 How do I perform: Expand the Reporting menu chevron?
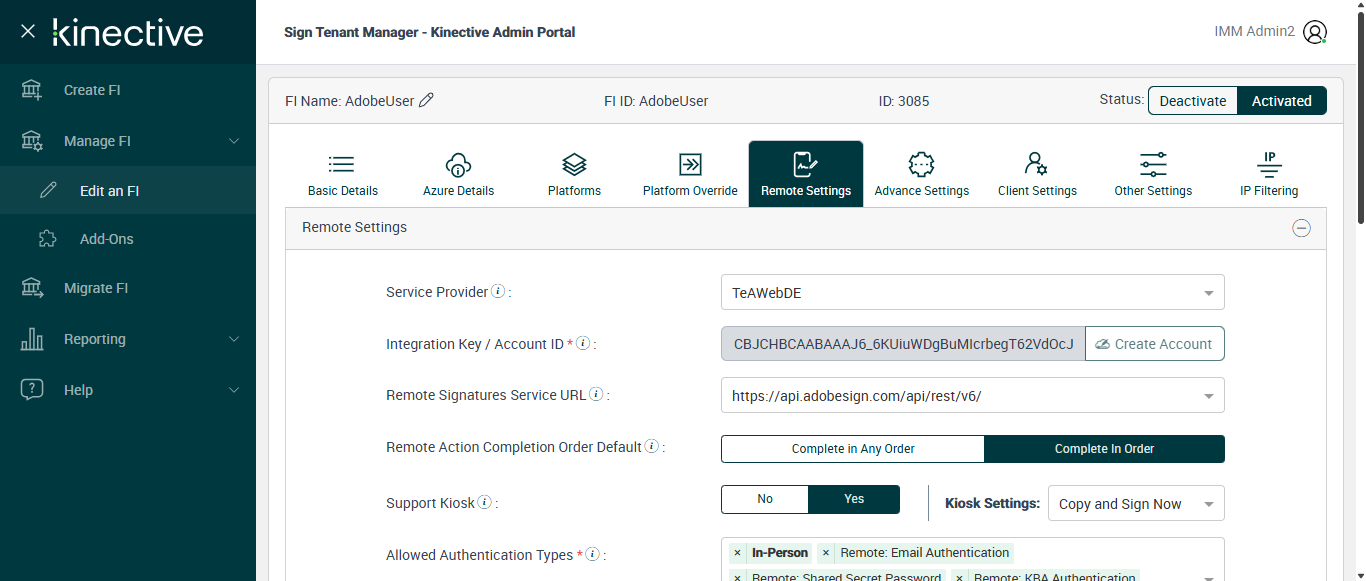tap(234, 339)
